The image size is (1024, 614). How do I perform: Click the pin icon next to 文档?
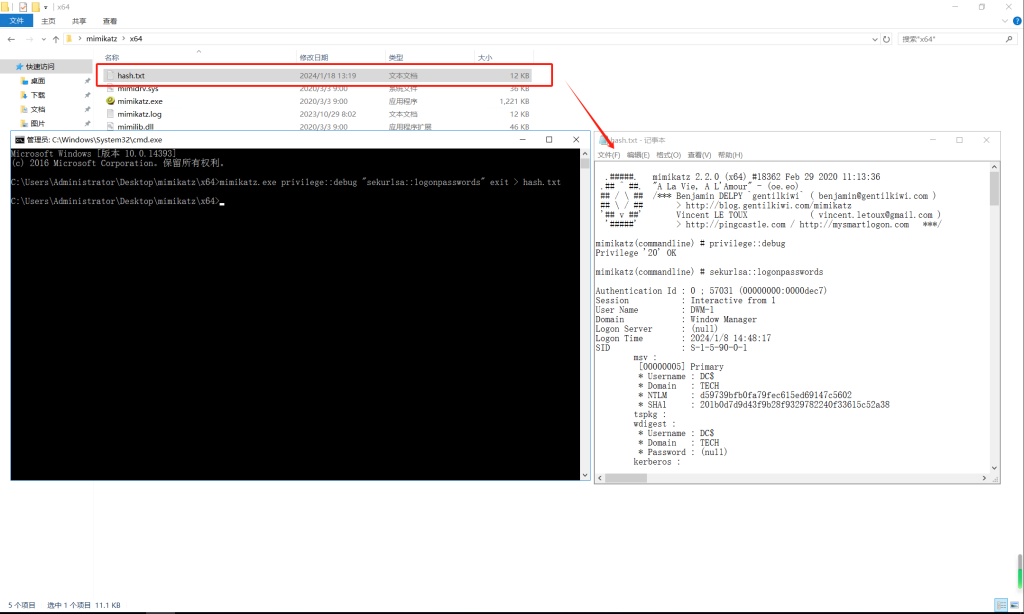click(88, 110)
